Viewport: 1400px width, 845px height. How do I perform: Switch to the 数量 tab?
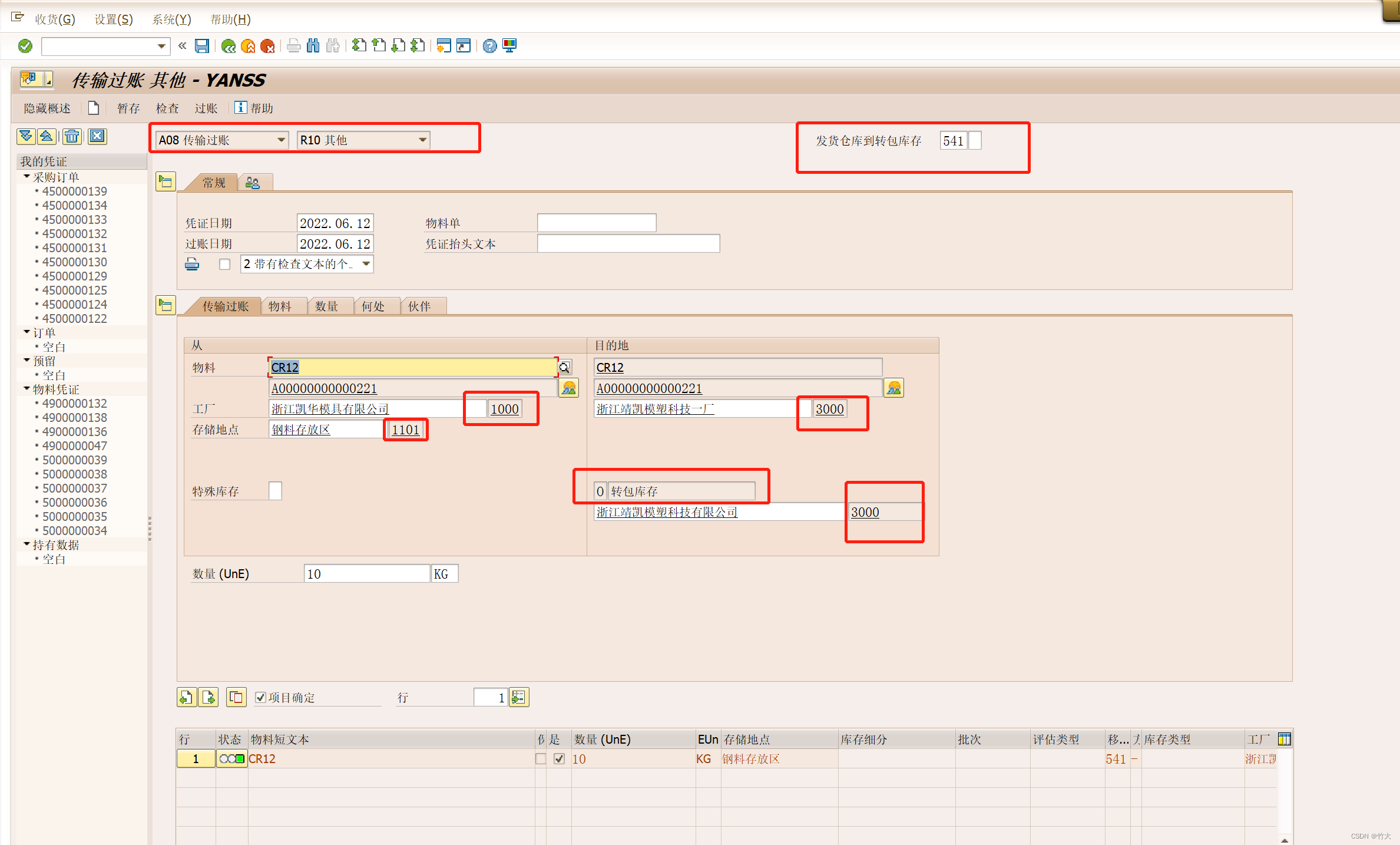click(326, 306)
